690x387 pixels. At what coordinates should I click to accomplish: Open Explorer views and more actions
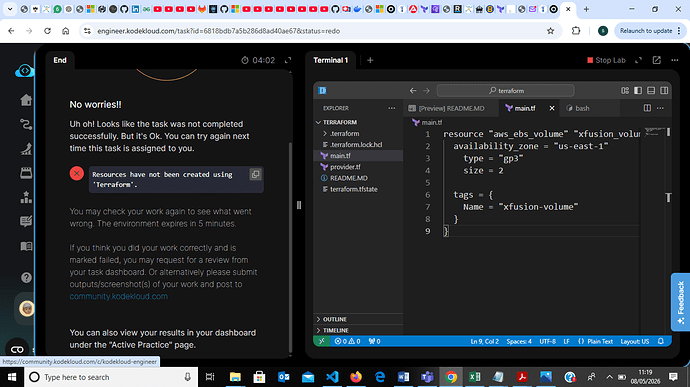[392, 108]
